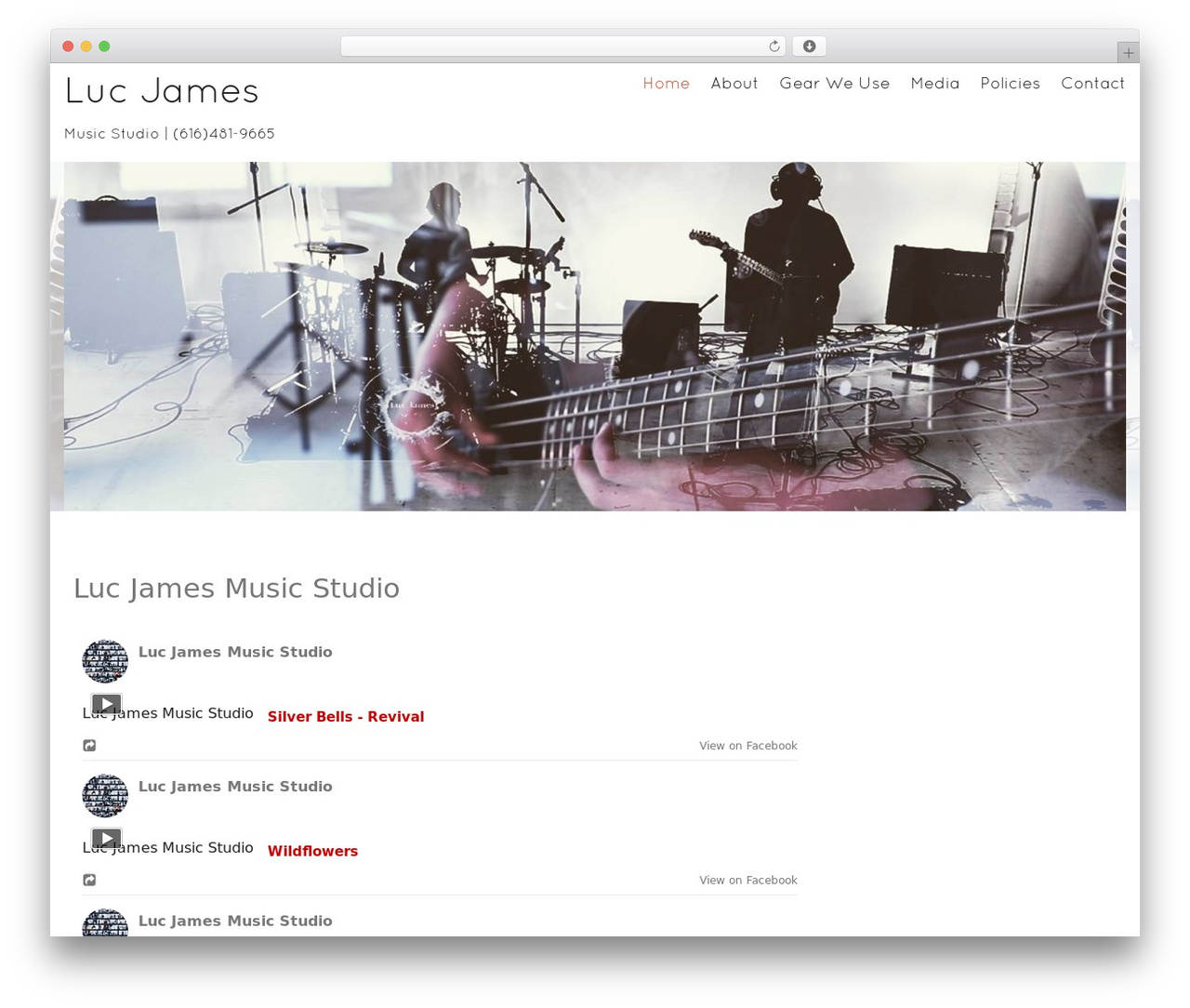Click View on Facebook for Wildflowers post
Screen dimensions: 1190x1008
click(x=748, y=881)
